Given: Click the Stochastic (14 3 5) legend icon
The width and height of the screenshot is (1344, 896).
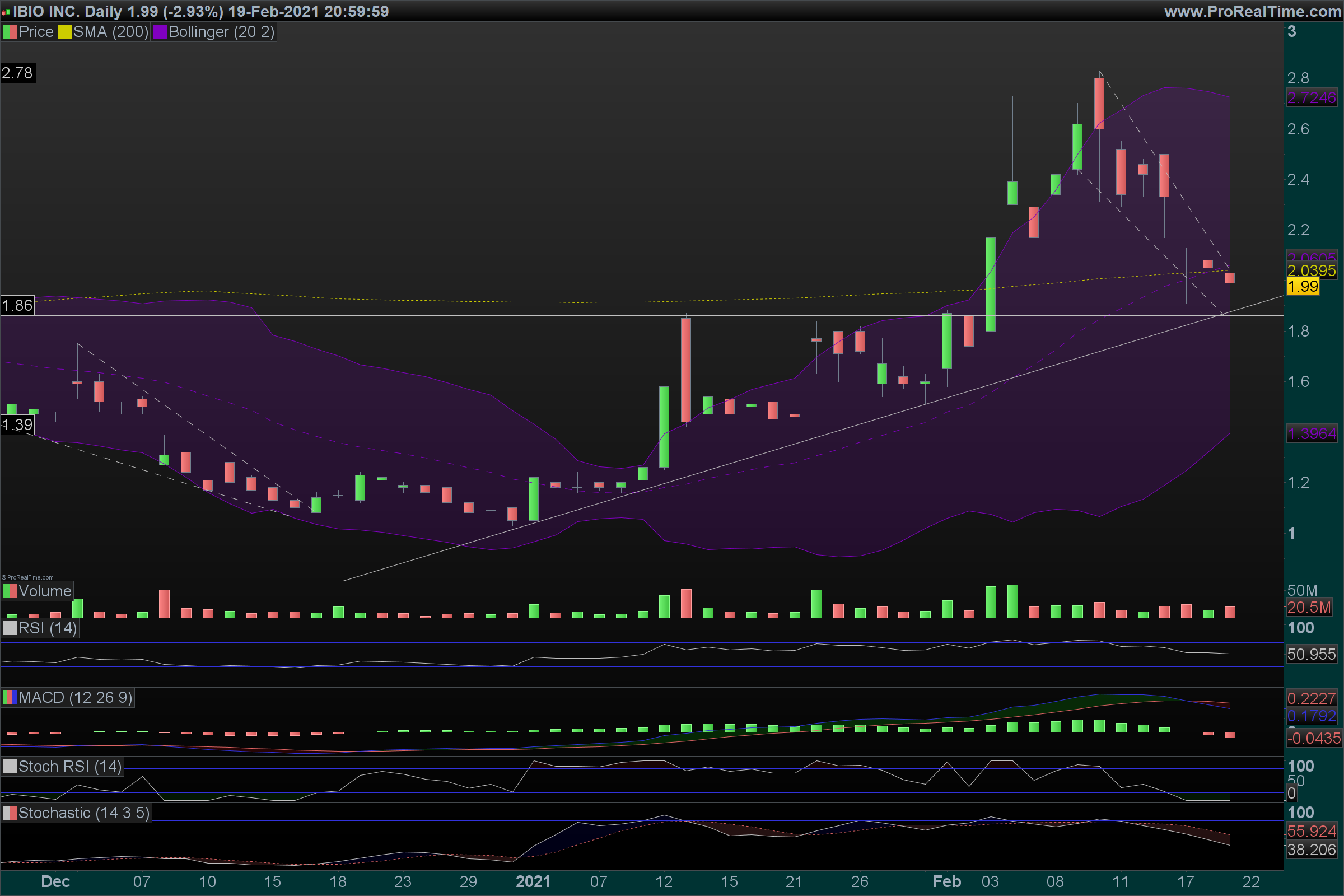Looking at the screenshot, I should coord(10,813).
